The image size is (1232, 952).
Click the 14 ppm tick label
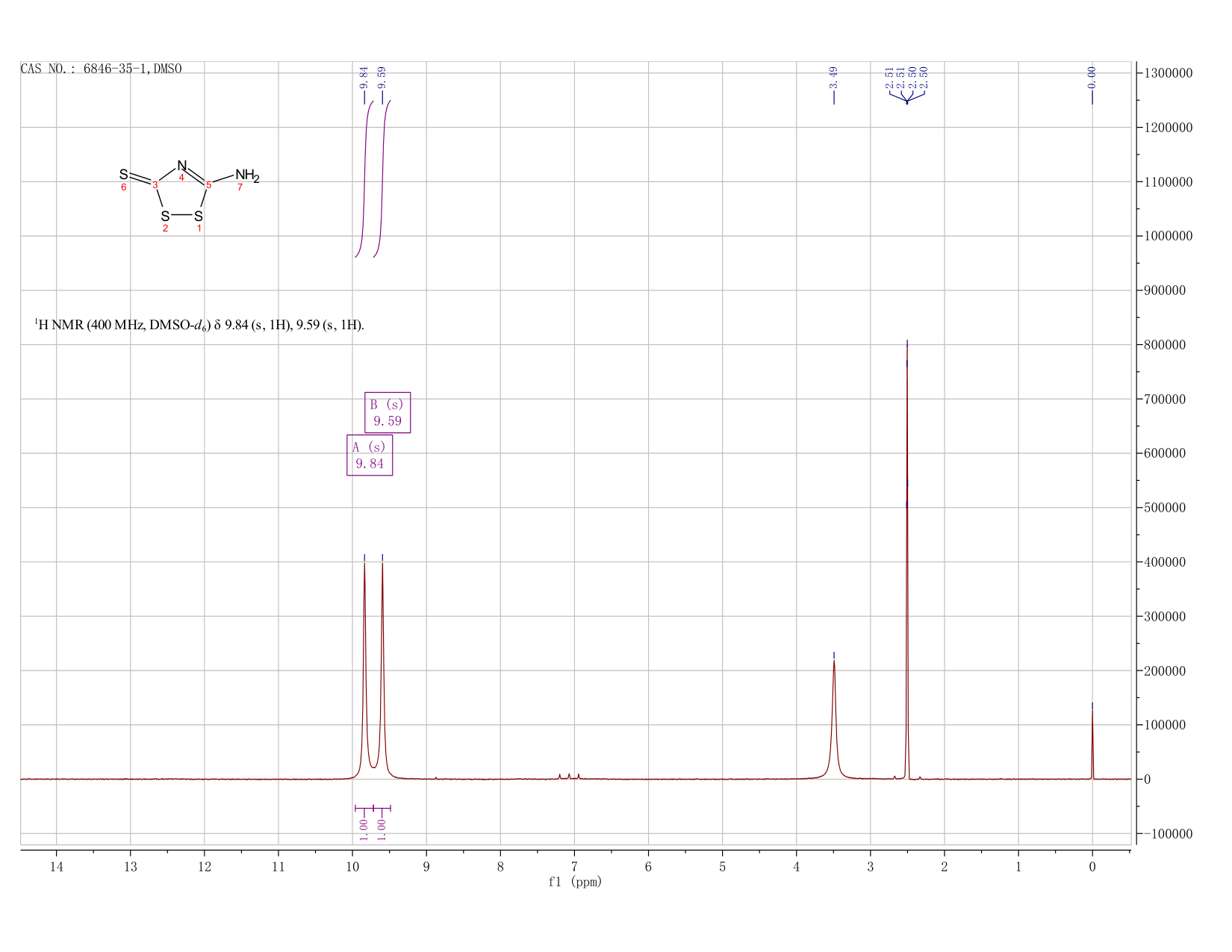click(x=56, y=866)
